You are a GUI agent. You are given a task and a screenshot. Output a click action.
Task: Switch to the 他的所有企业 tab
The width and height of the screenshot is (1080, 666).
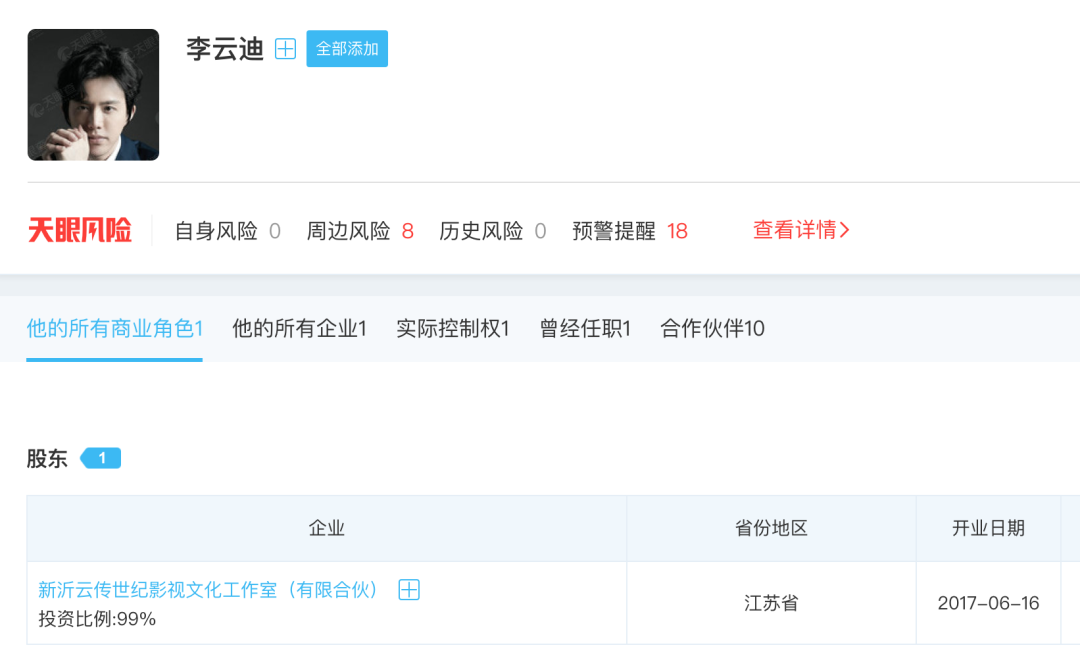(x=299, y=328)
